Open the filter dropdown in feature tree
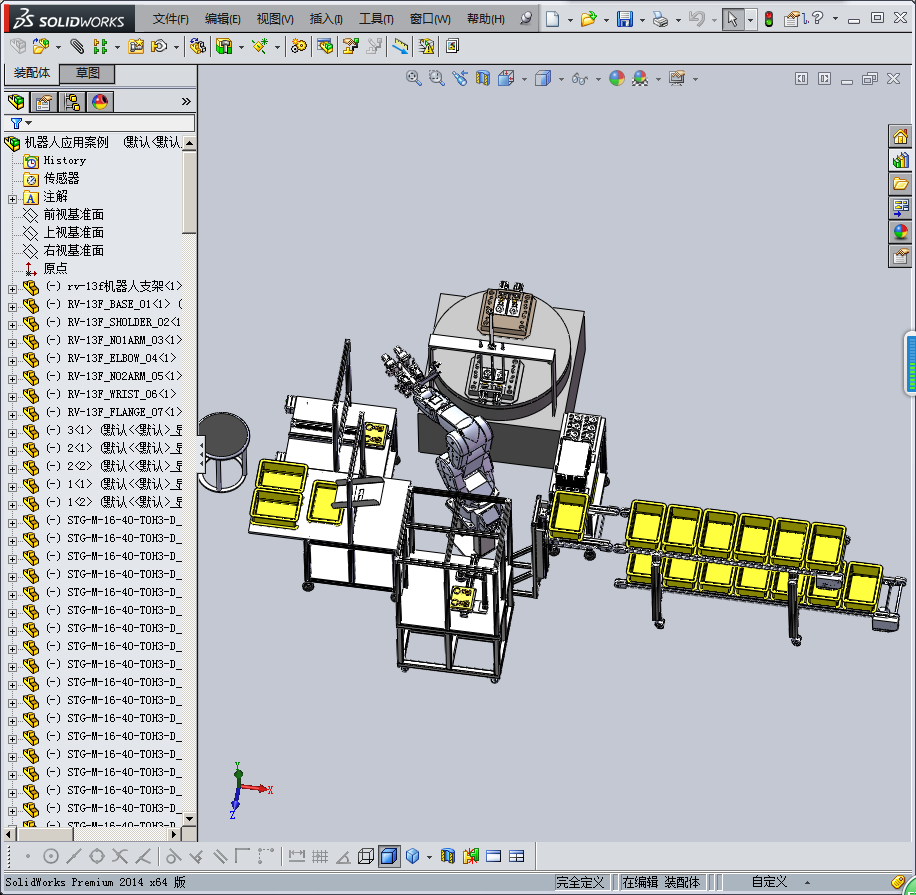Image resolution: width=916 pixels, height=895 pixels. tap(21, 123)
